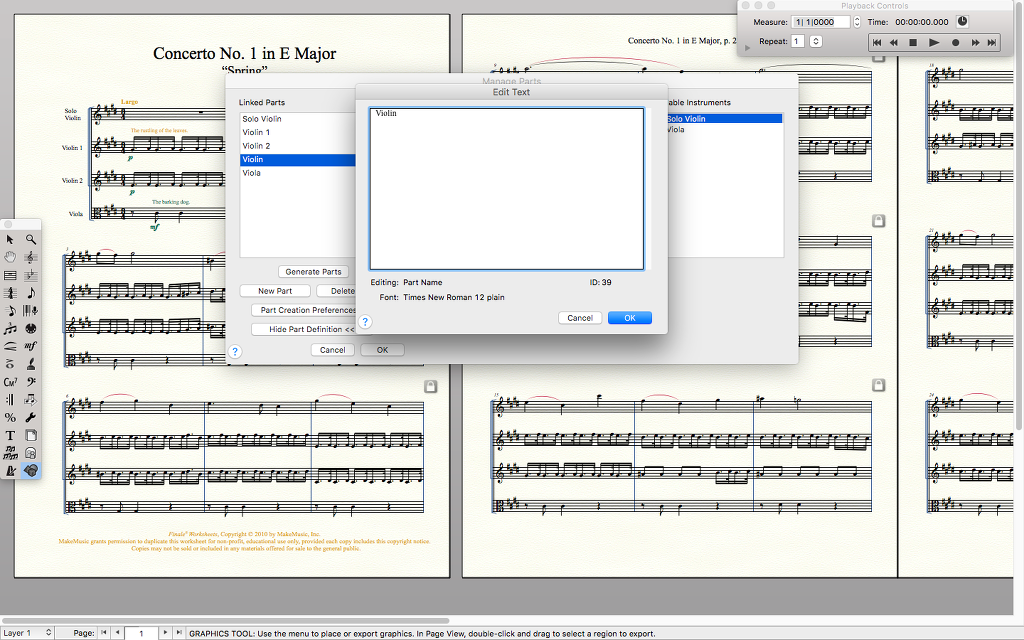The image size is (1024, 640).
Task: Choose the Expression tool marked mf
Action: (x=32, y=346)
